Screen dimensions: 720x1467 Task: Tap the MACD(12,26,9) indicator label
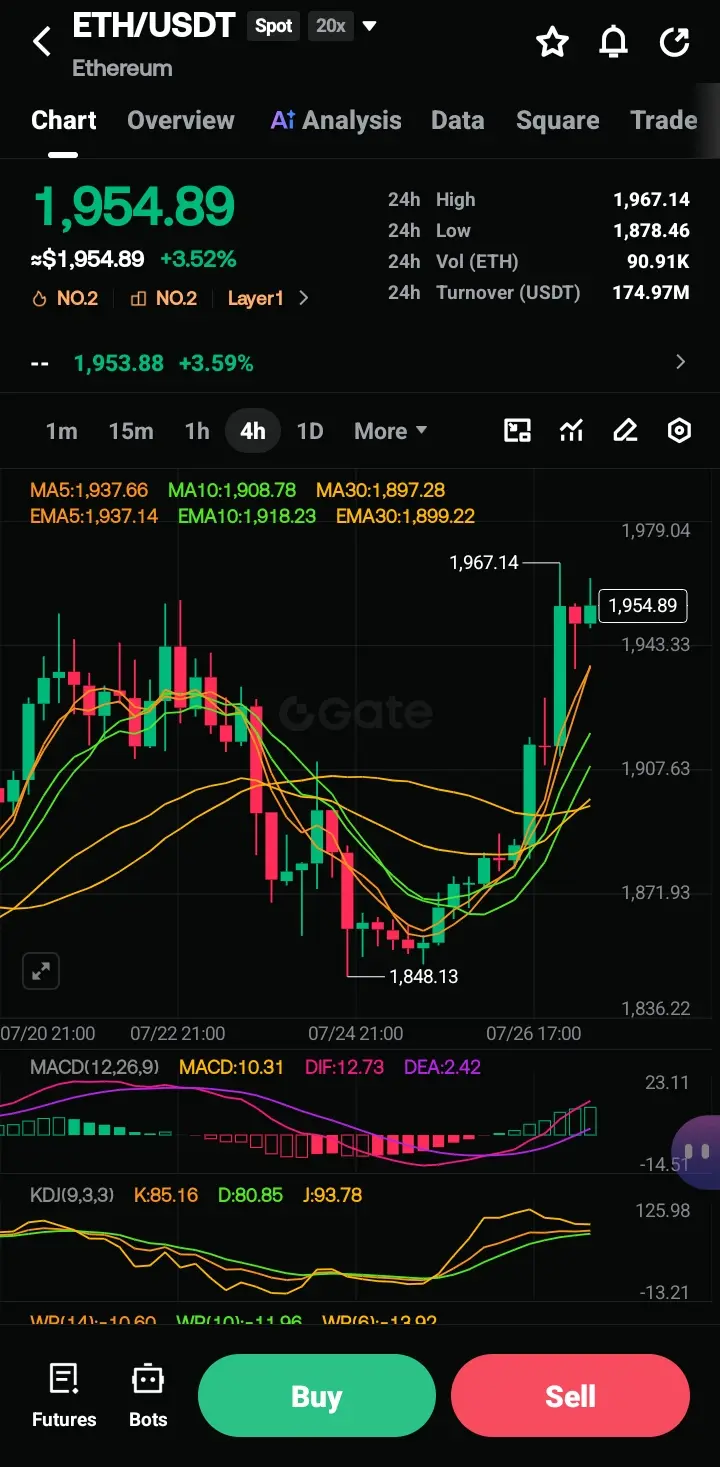[x=94, y=1067]
